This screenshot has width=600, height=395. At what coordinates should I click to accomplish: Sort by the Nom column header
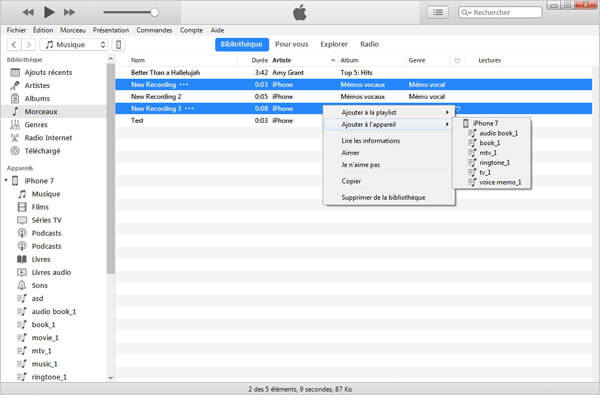click(138, 60)
